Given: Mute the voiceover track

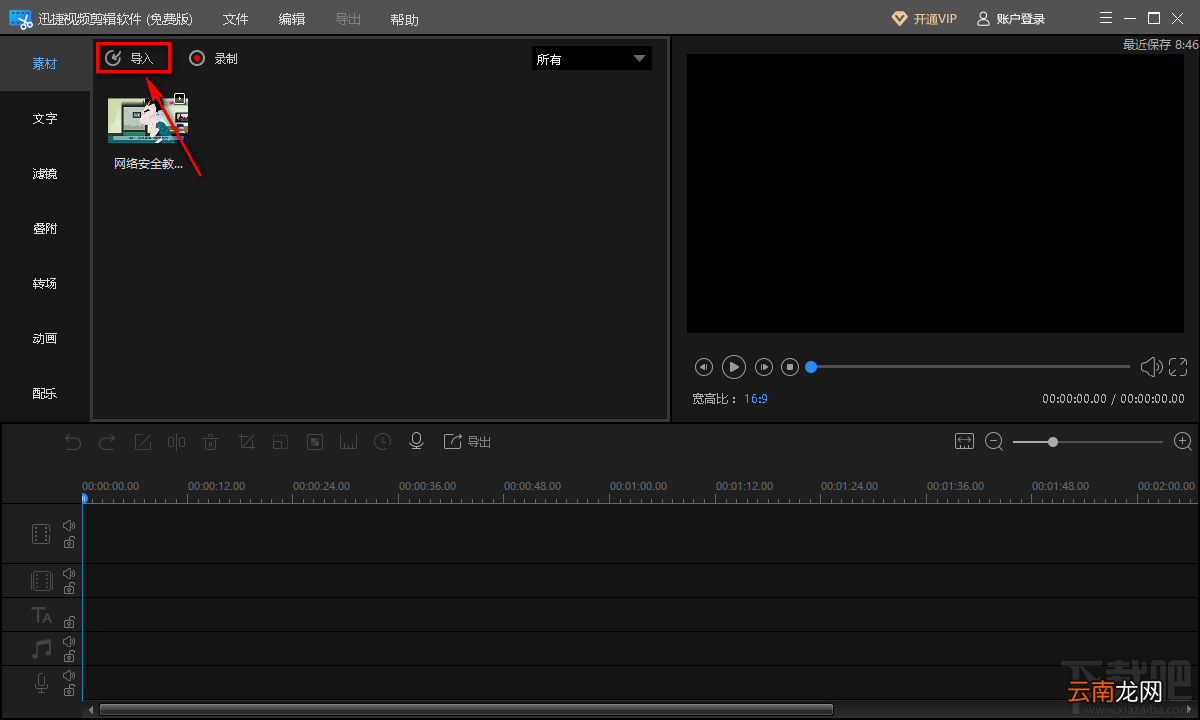Looking at the screenshot, I should (x=69, y=675).
